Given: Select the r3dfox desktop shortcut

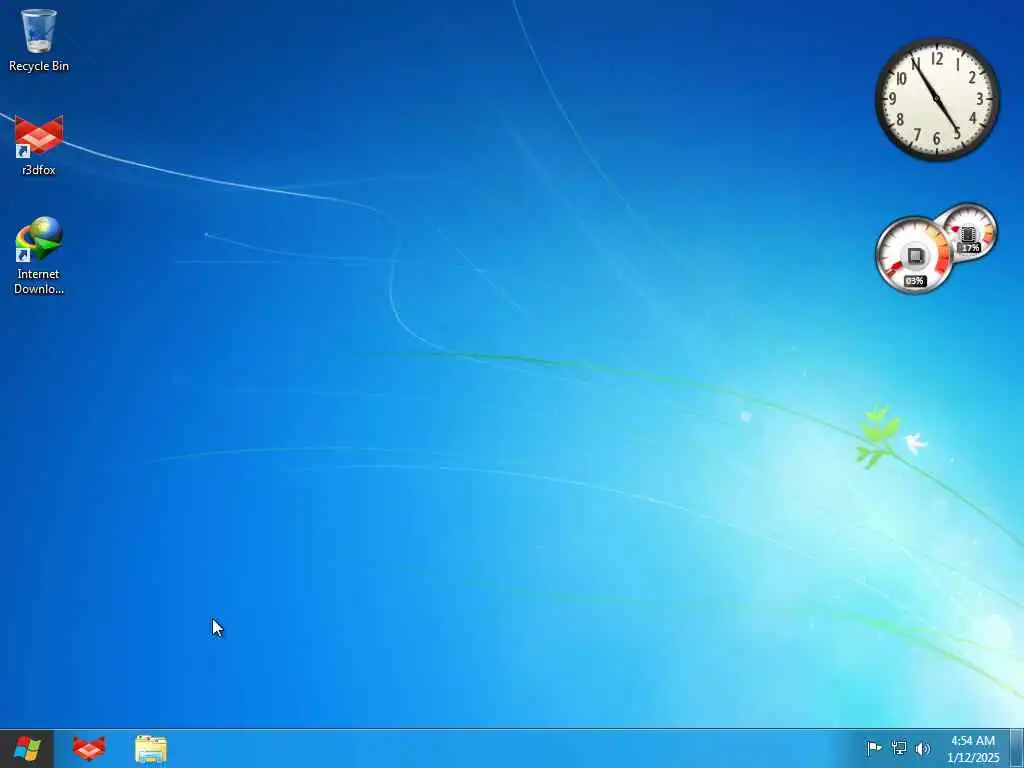Looking at the screenshot, I should pos(39,145).
